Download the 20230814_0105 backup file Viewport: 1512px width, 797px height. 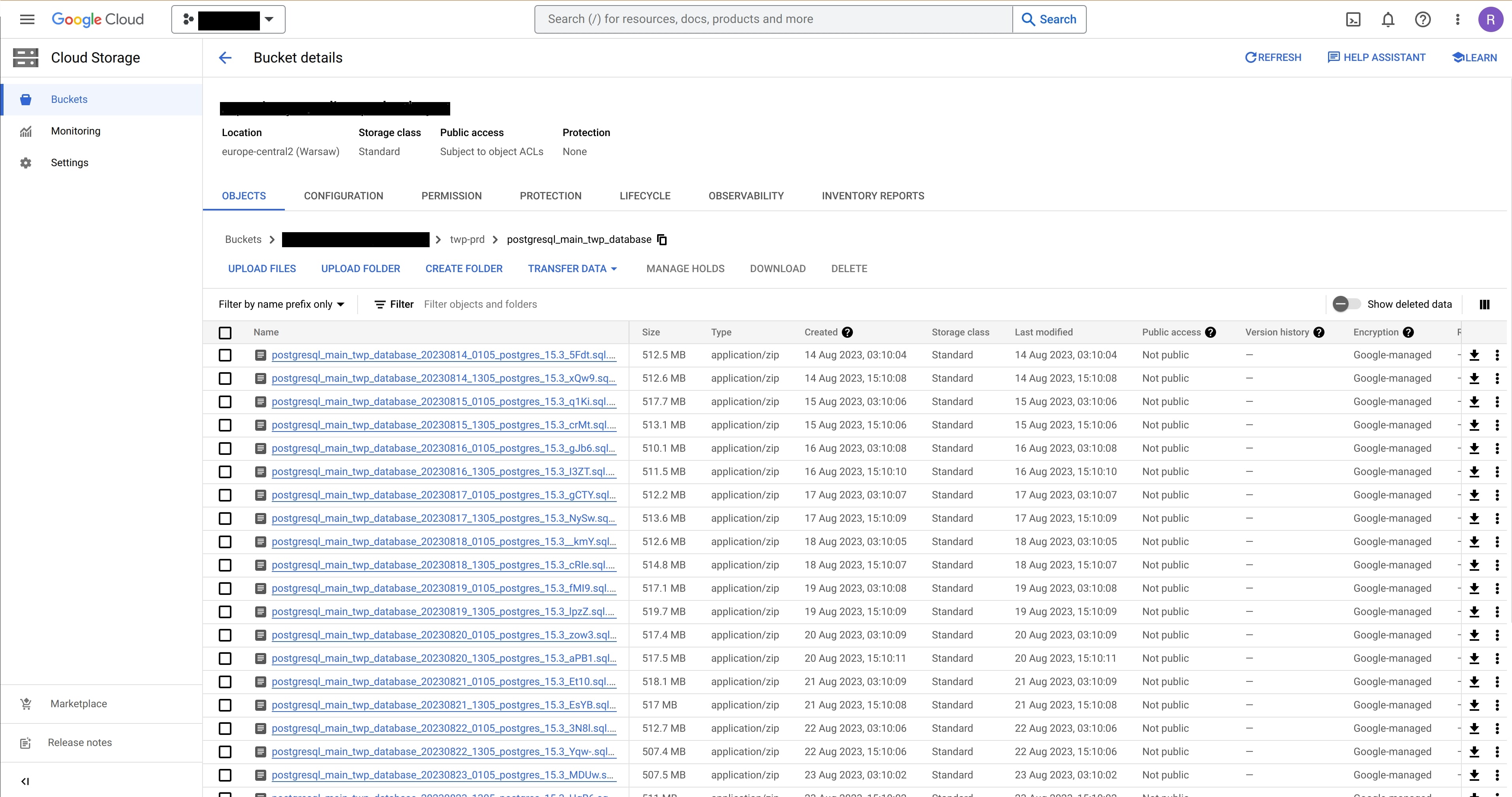point(1474,355)
